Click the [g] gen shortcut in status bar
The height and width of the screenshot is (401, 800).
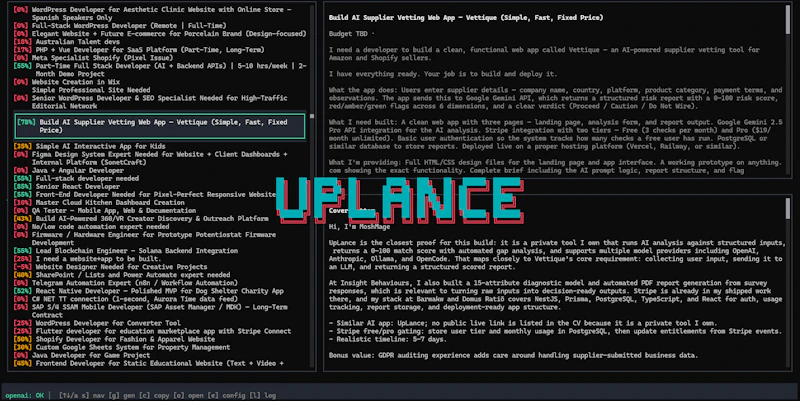(x=118, y=395)
